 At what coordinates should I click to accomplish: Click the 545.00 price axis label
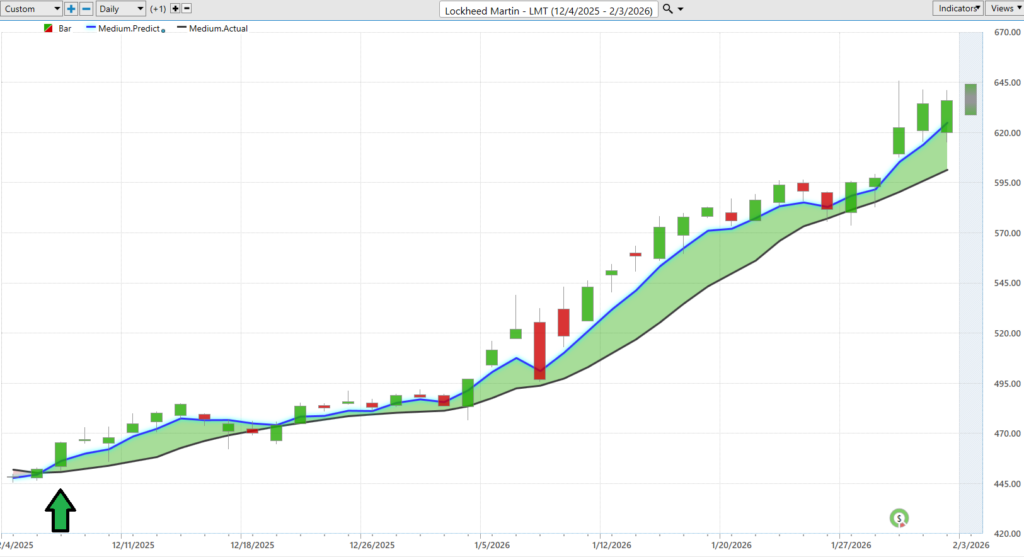[x=1006, y=283]
